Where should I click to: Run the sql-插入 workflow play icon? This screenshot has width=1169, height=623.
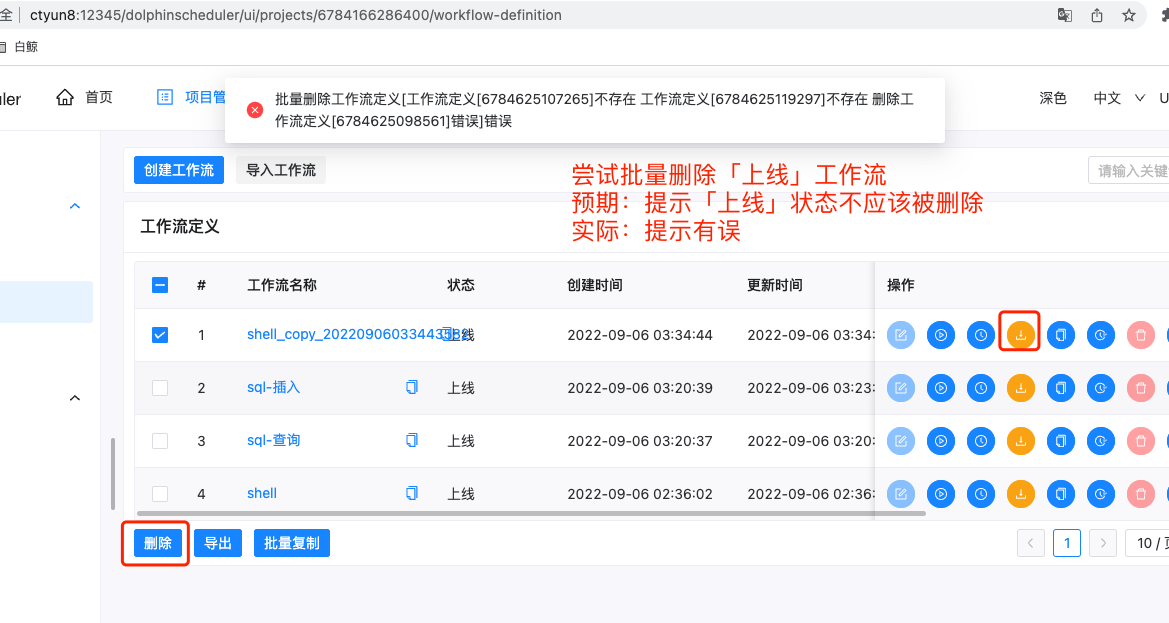[x=941, y=388]
